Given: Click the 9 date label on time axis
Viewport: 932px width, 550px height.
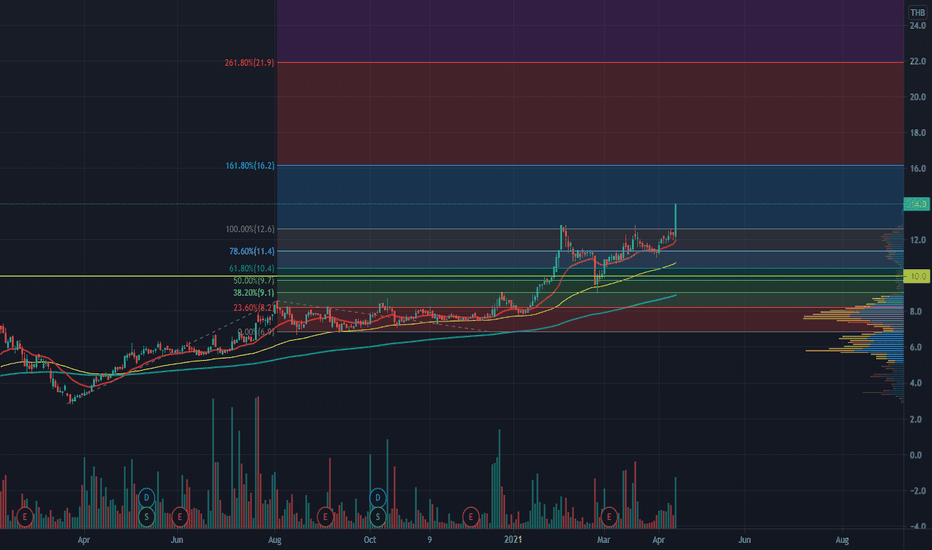Looking at the screenshot, I should (429, 540).
